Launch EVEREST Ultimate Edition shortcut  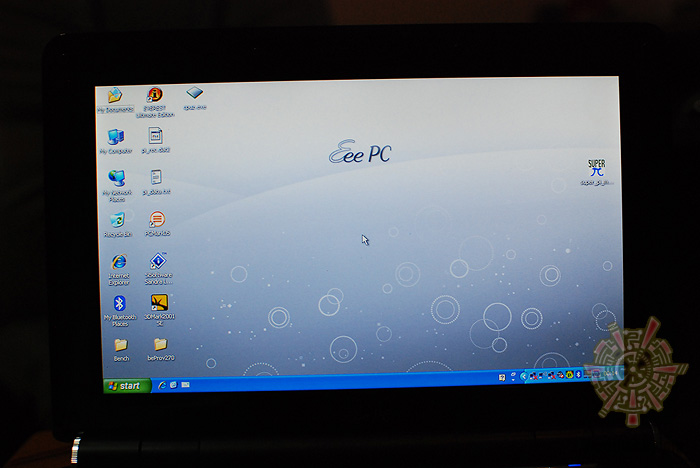click(x=155, y=101)
